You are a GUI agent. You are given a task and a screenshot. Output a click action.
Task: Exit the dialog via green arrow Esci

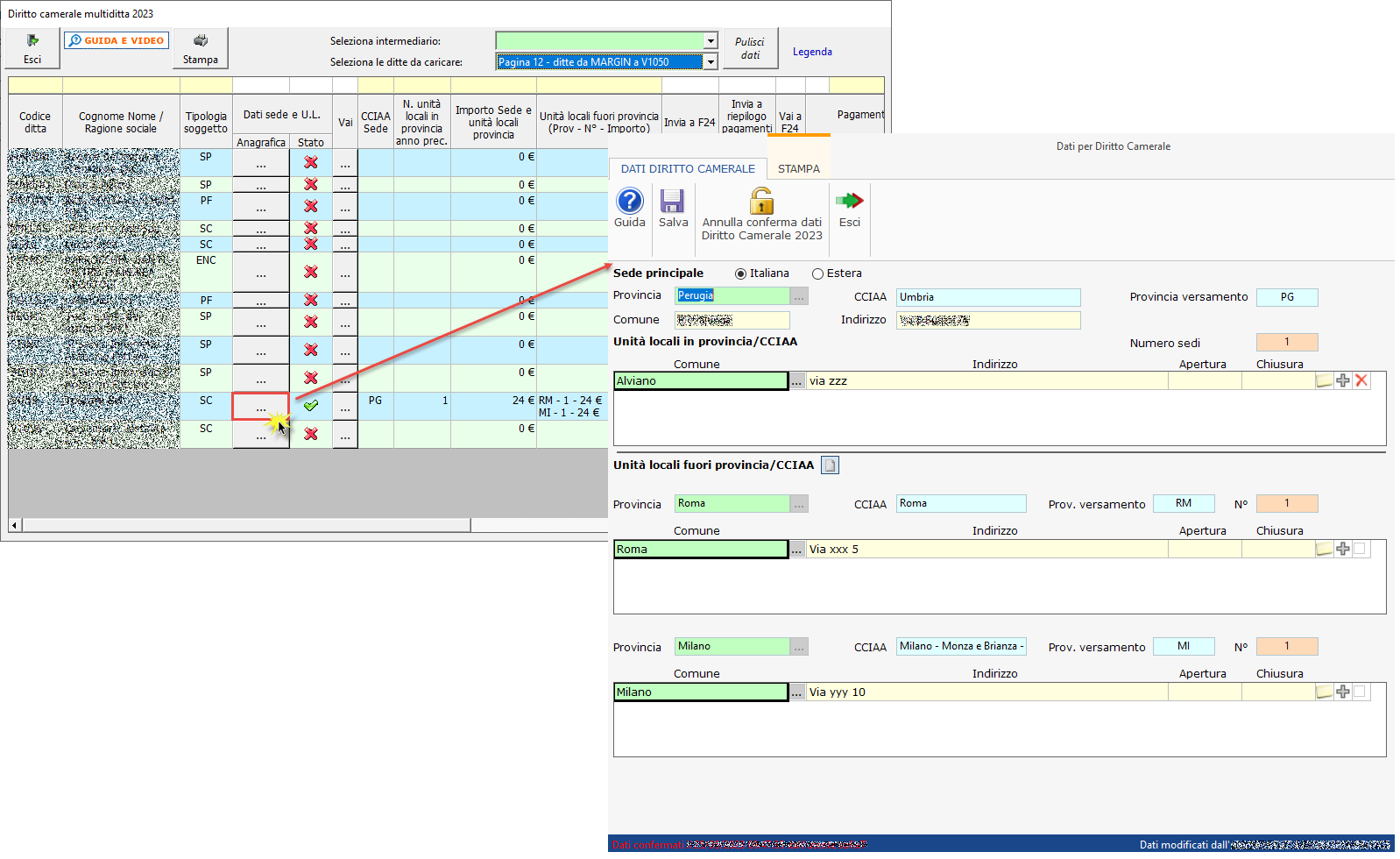pos(849,202)
